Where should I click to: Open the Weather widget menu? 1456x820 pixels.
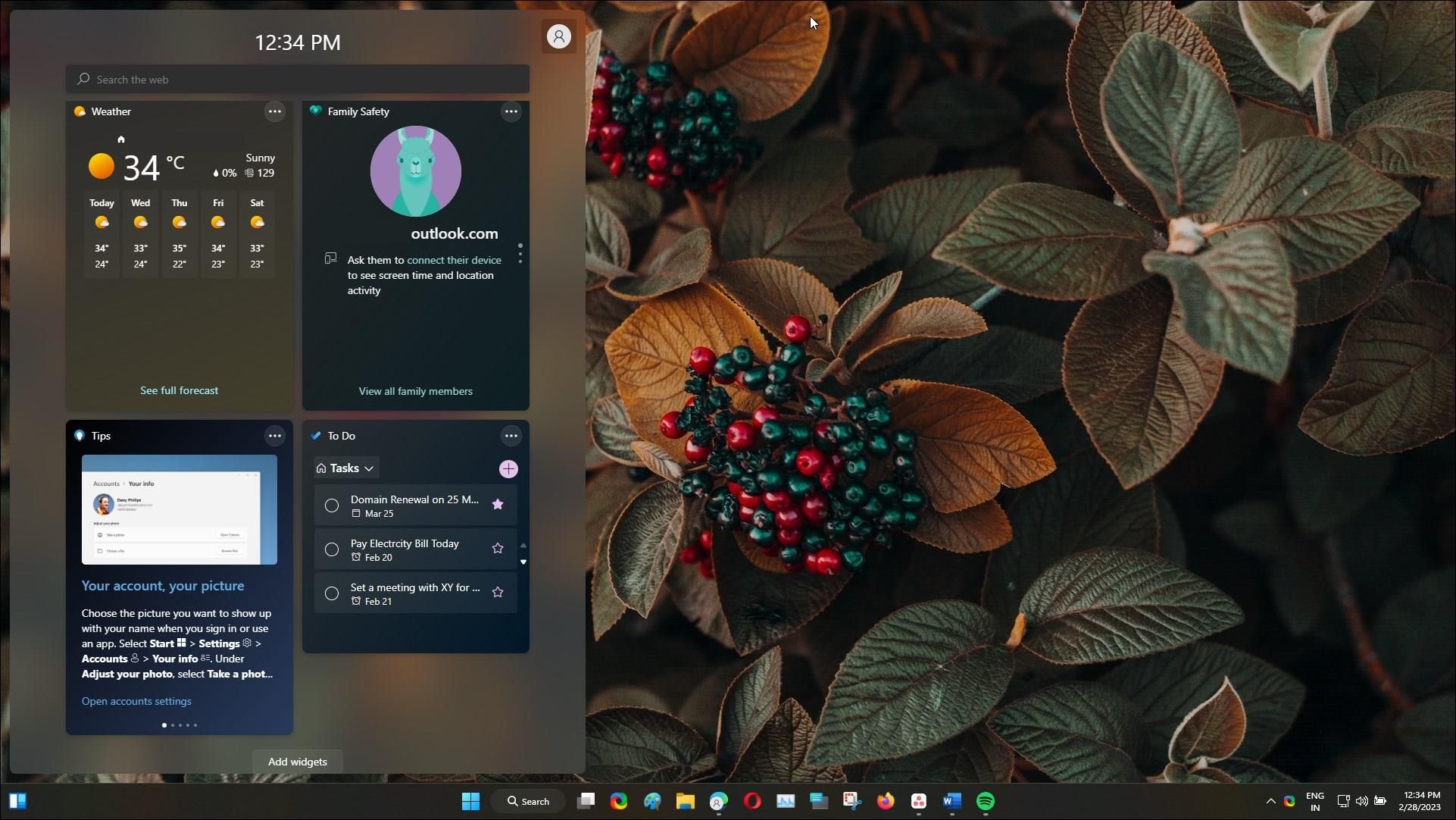(x=274, y=111)
